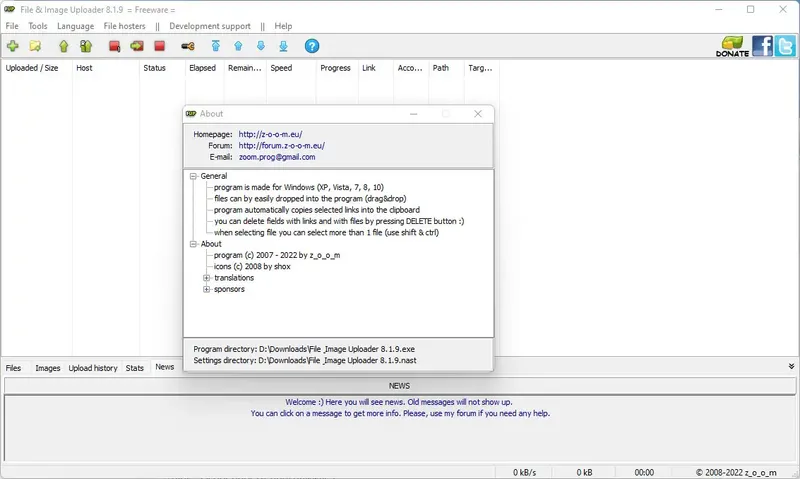Viewport: 800px width, 479px height.
Task: Click the blue move-up arrow icon
Action: (x=238, y=46)
